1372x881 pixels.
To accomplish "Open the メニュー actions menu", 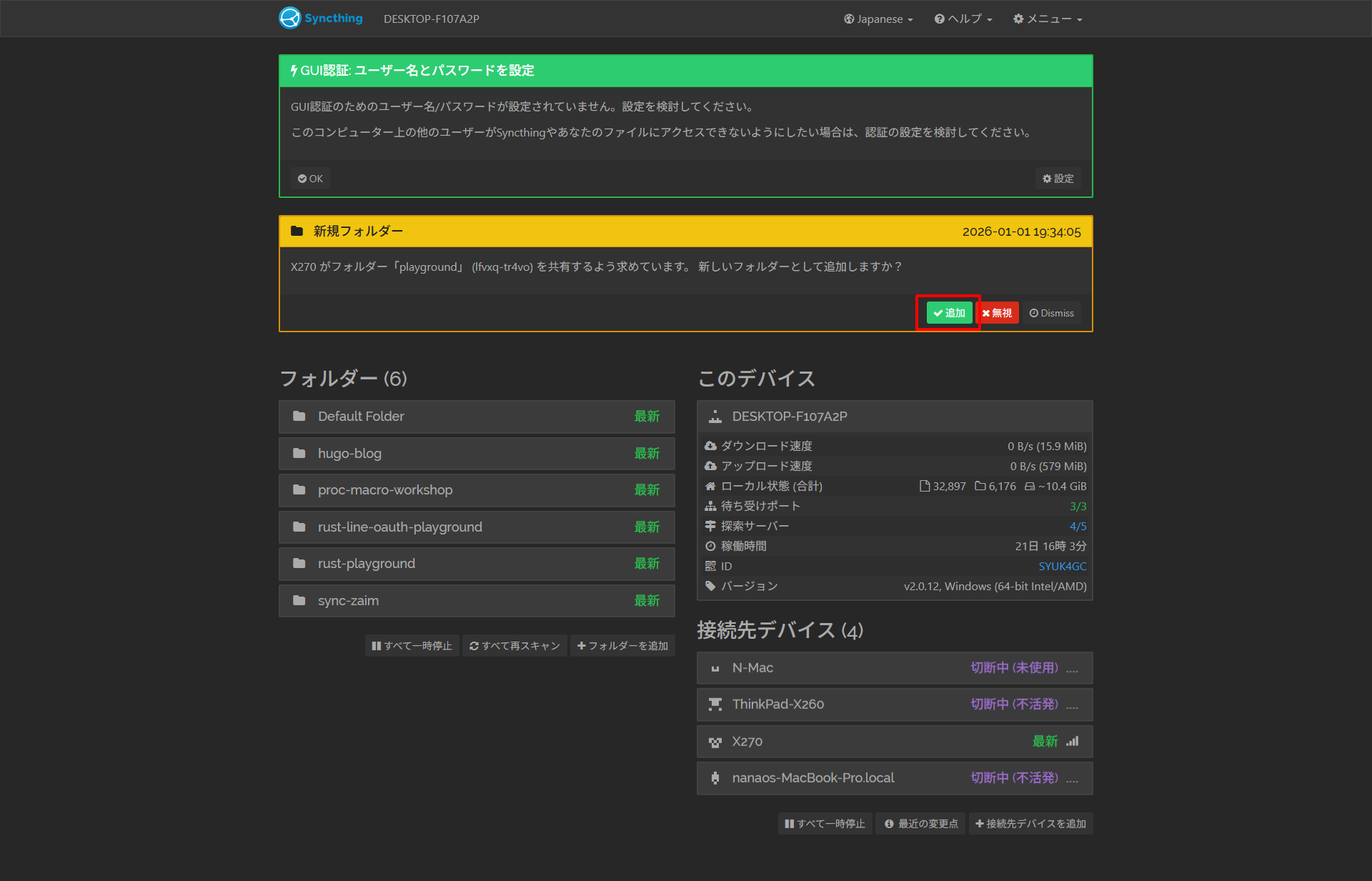I will 1048,19.
